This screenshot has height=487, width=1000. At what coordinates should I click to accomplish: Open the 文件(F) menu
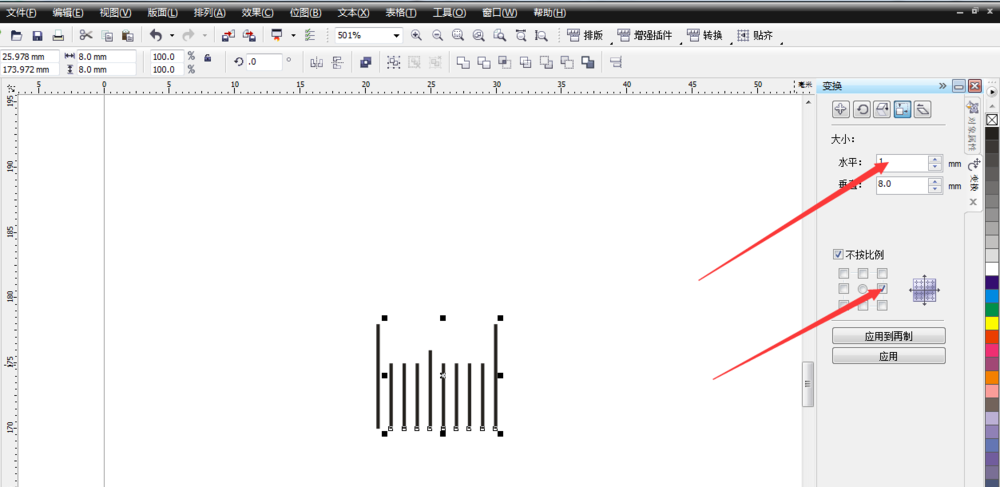(21, 13)
